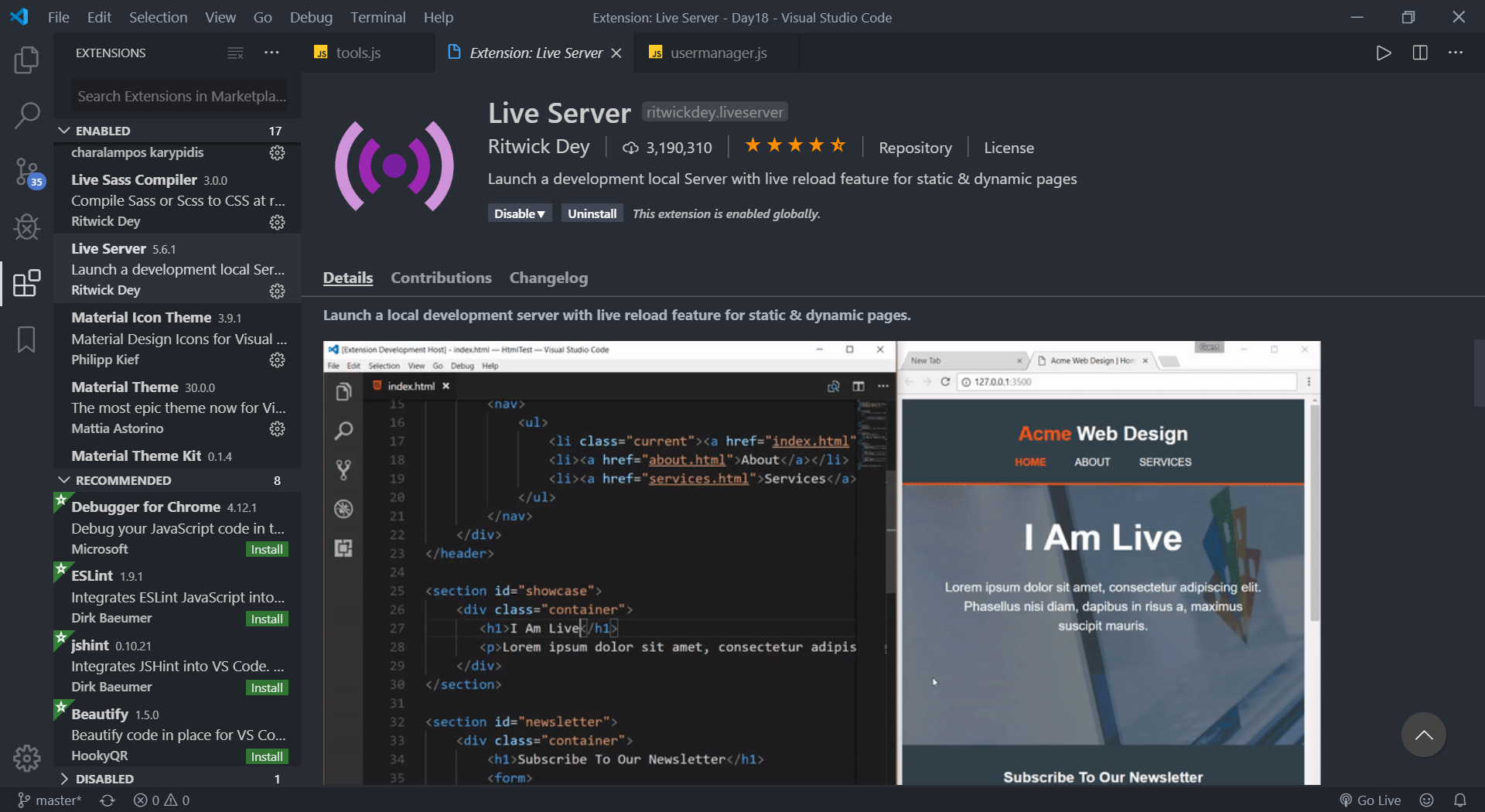The image size is (1485, 812).
Task: Select the Extensions icon in activity bar
Action: (26, 284)
